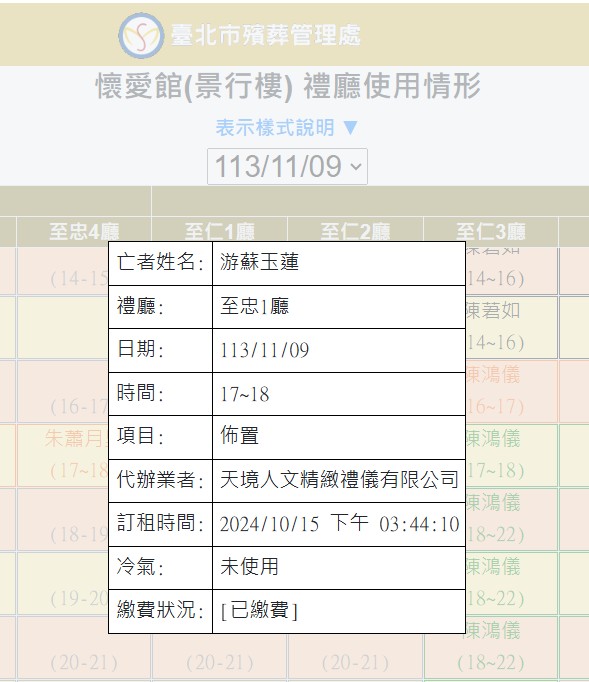The width and height of the screenshot is (589, 682).
Task: Select the 朱蕭月 17~18 slot in 至忠4廳
Action: 63,455
